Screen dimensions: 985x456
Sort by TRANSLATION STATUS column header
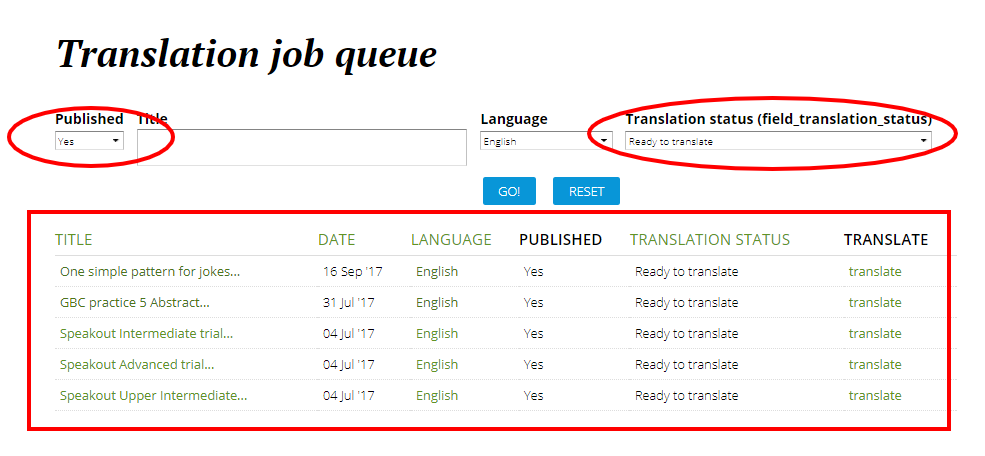[709, 240]
